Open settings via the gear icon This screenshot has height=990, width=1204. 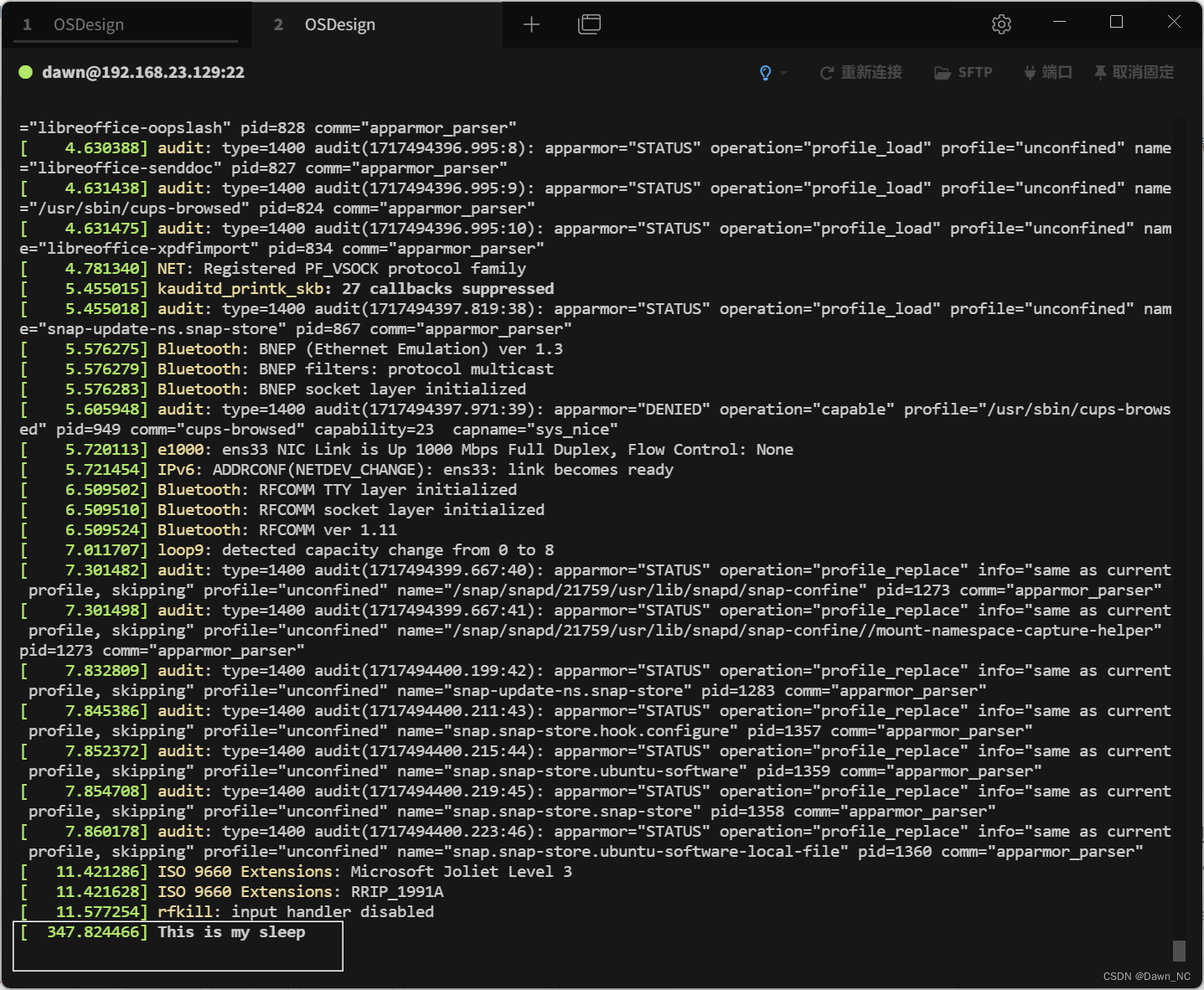click(x=1001, y=24)
